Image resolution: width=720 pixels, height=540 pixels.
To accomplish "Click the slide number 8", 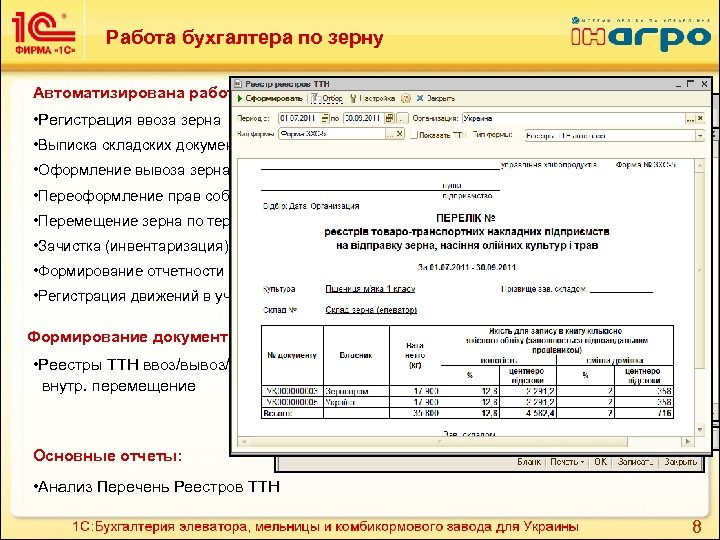I will coord(697,526).
